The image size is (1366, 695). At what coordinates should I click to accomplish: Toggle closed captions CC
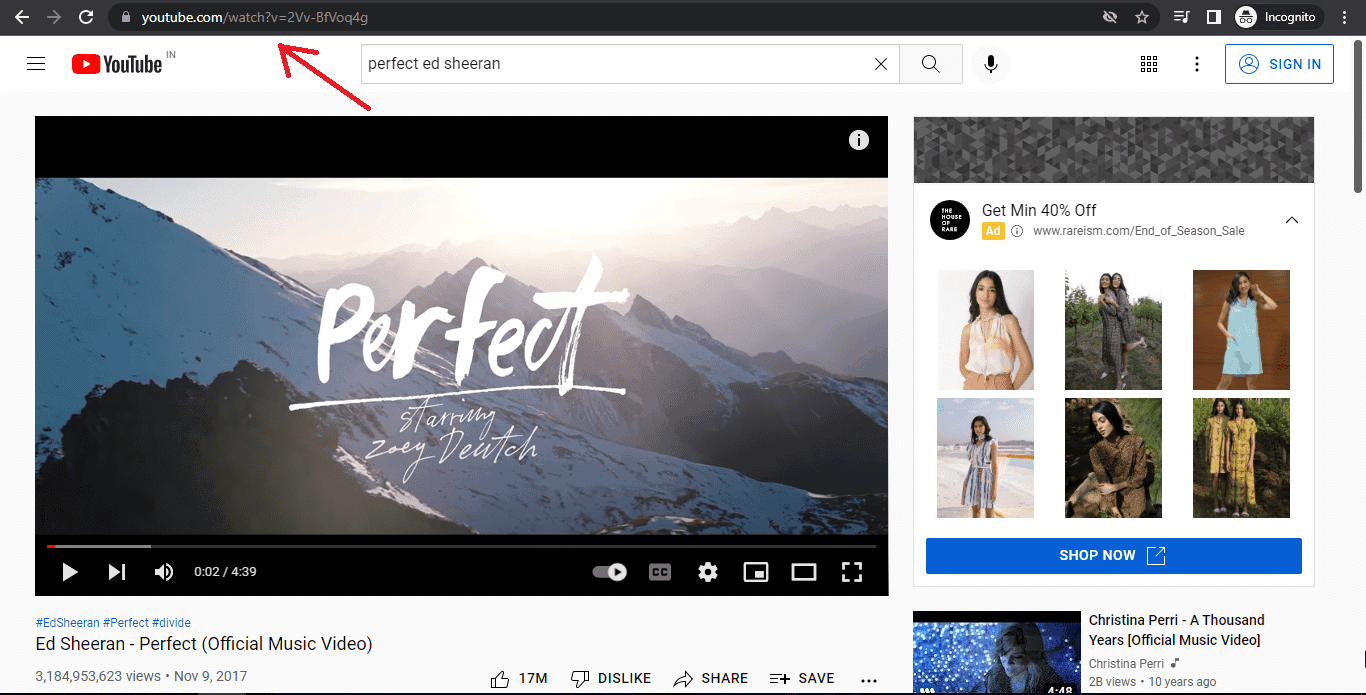click(660, 572)
